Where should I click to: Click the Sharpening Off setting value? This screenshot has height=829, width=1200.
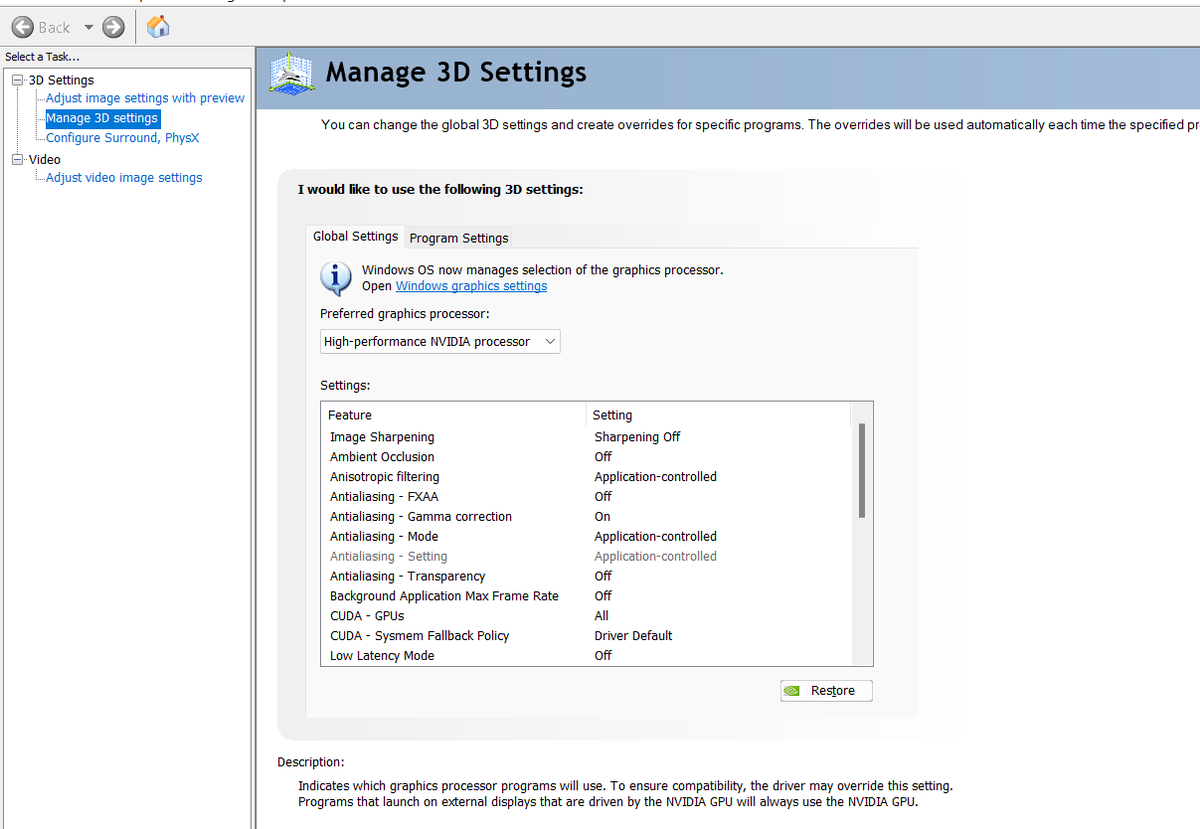click(x=637, y=437)
